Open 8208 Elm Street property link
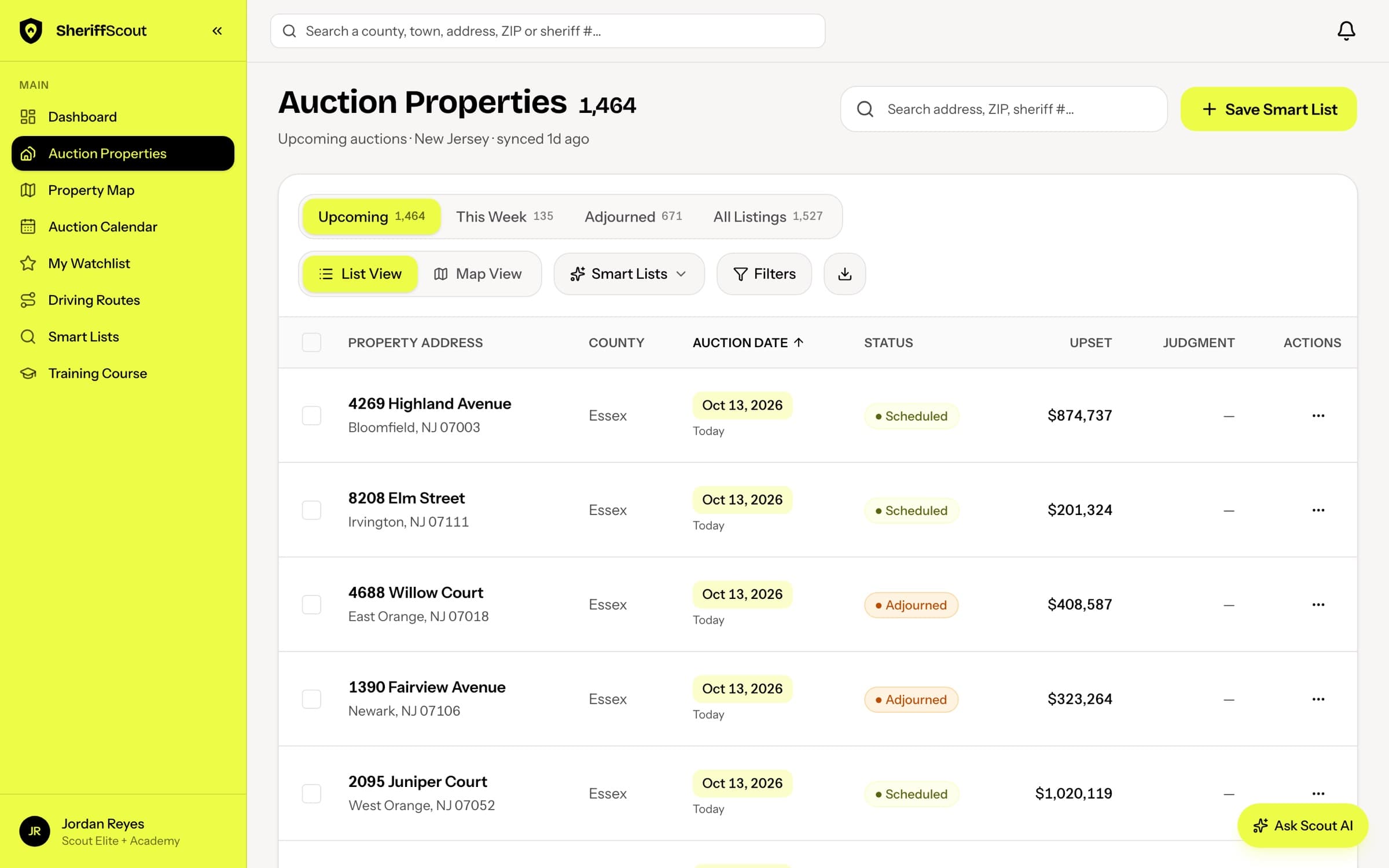Image resolution: width=1389 pixels, height=868 pixels. click(x=406, y=498)
